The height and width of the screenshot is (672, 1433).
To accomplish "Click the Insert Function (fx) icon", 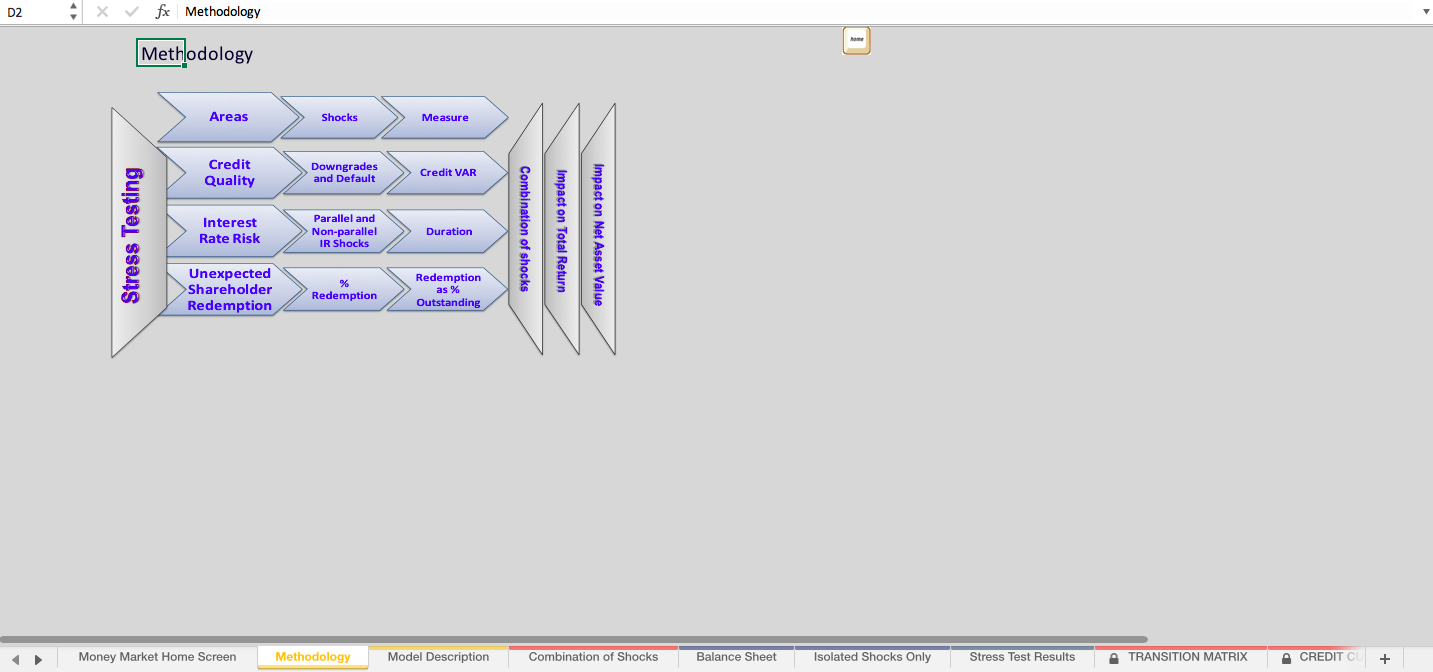I will [163, 12].
